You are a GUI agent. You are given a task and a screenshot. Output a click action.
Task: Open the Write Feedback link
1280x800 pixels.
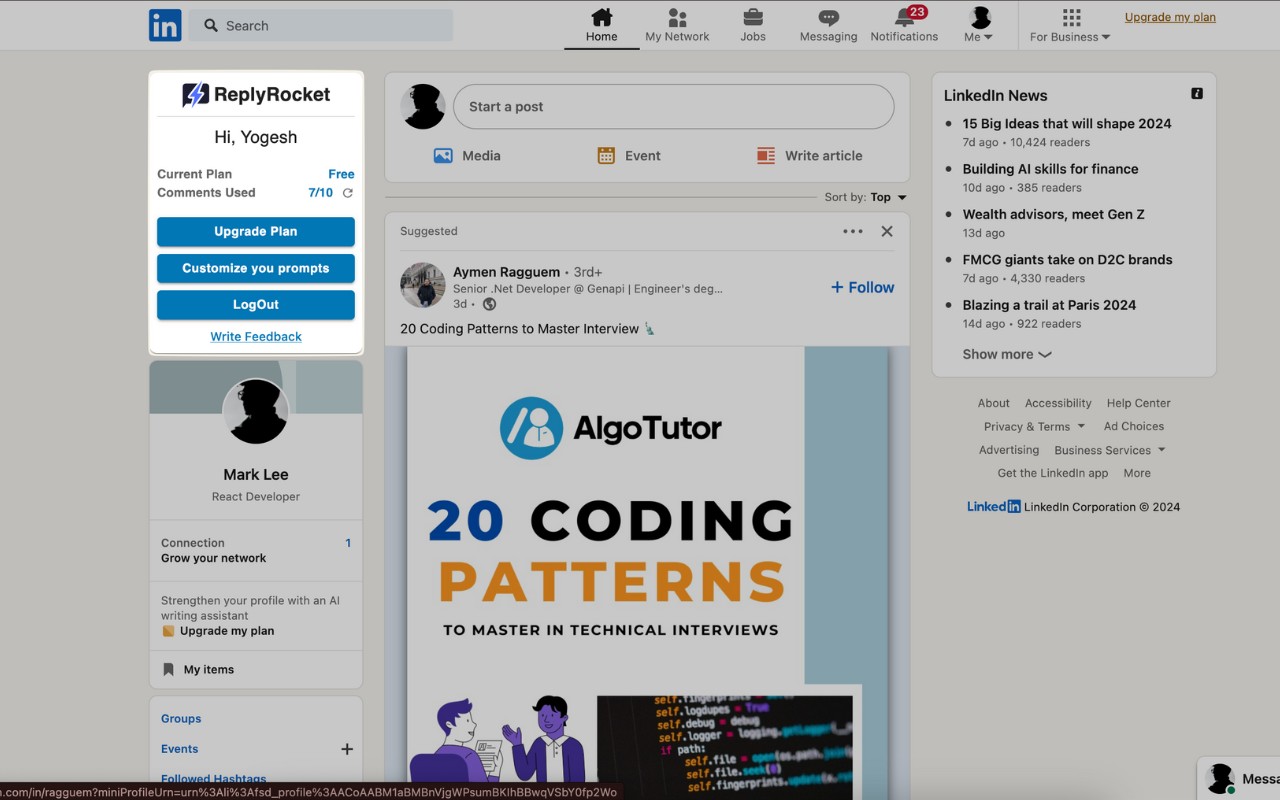[256, 337]
